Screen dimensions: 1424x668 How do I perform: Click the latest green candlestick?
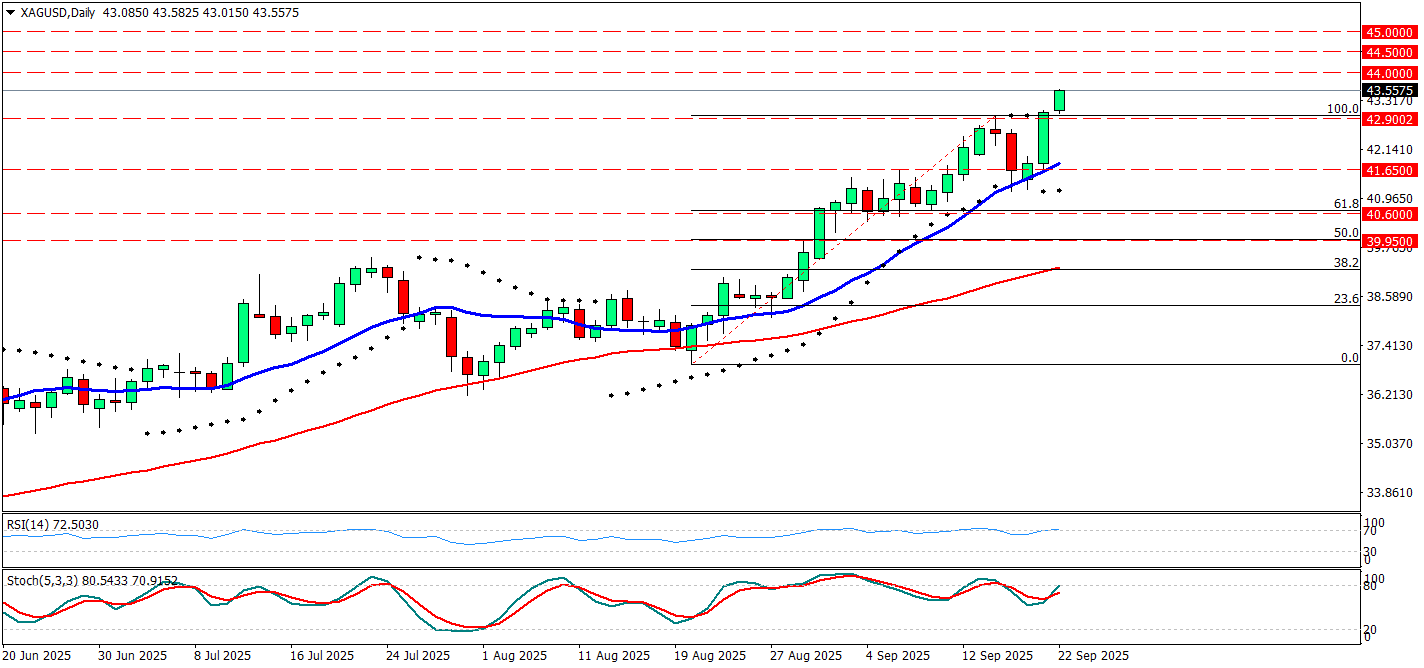[1060, 100]
